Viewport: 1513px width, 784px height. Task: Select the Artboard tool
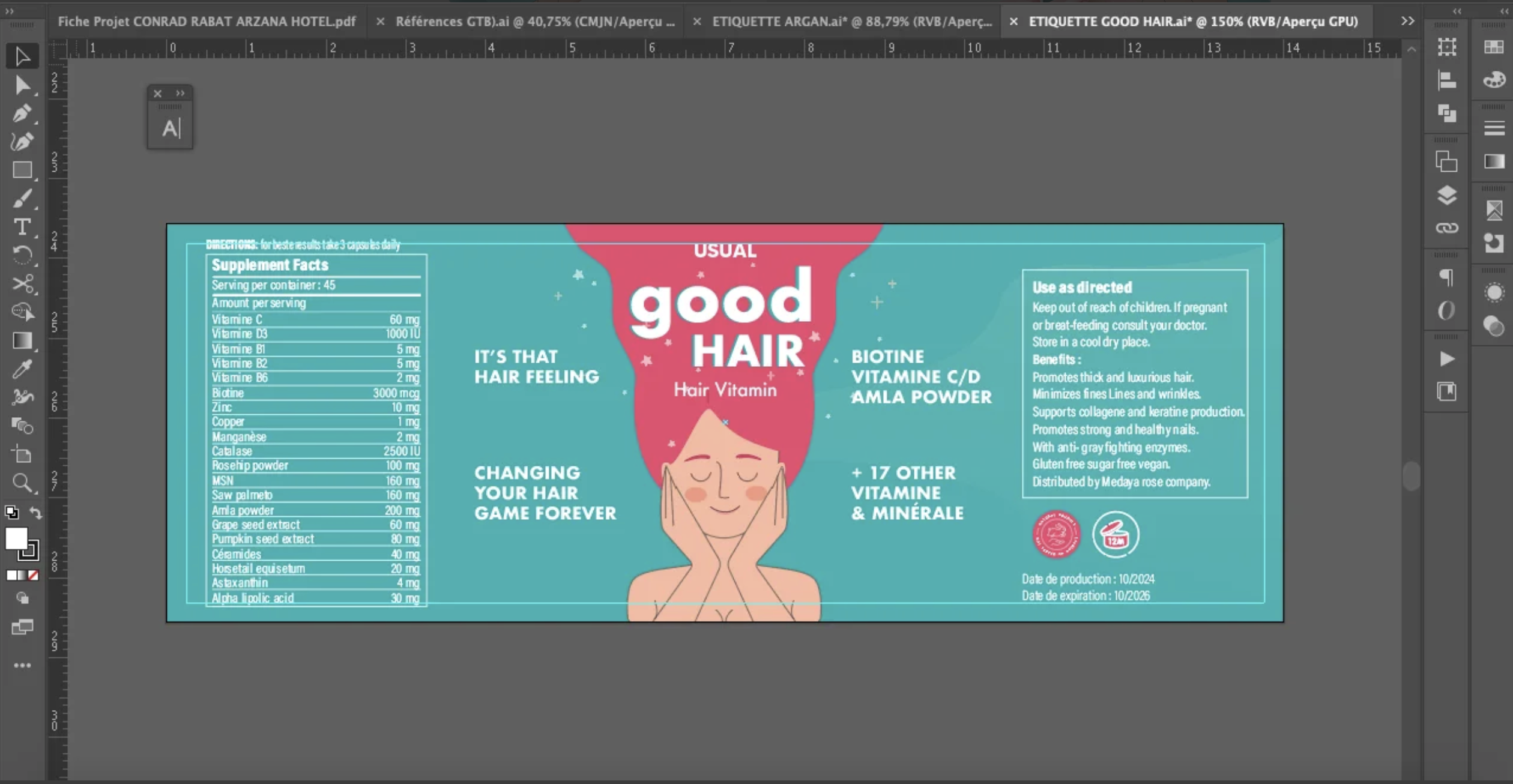(x=22, y=454)
